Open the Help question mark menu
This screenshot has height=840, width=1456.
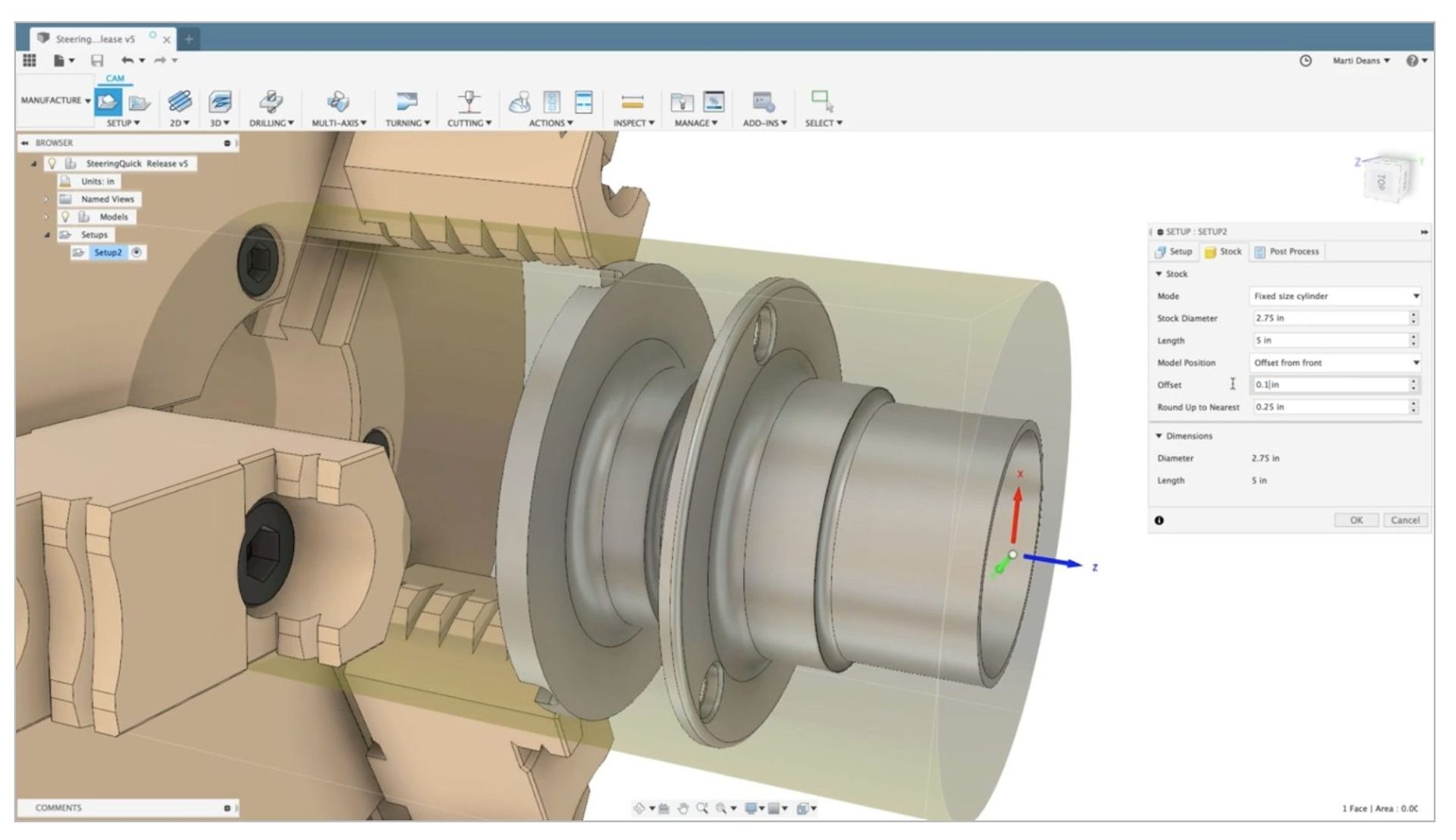(x=1416, y=61)
